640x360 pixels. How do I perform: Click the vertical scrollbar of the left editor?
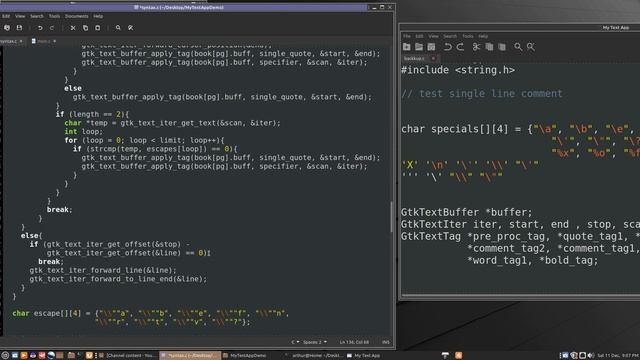391,216
